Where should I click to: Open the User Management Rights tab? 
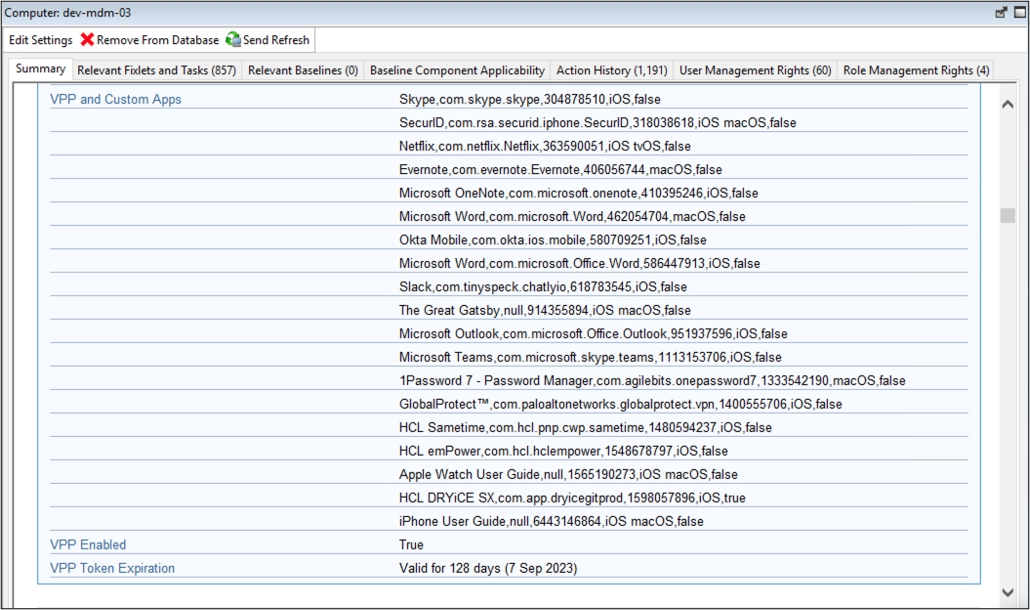[x=755, y=70]
